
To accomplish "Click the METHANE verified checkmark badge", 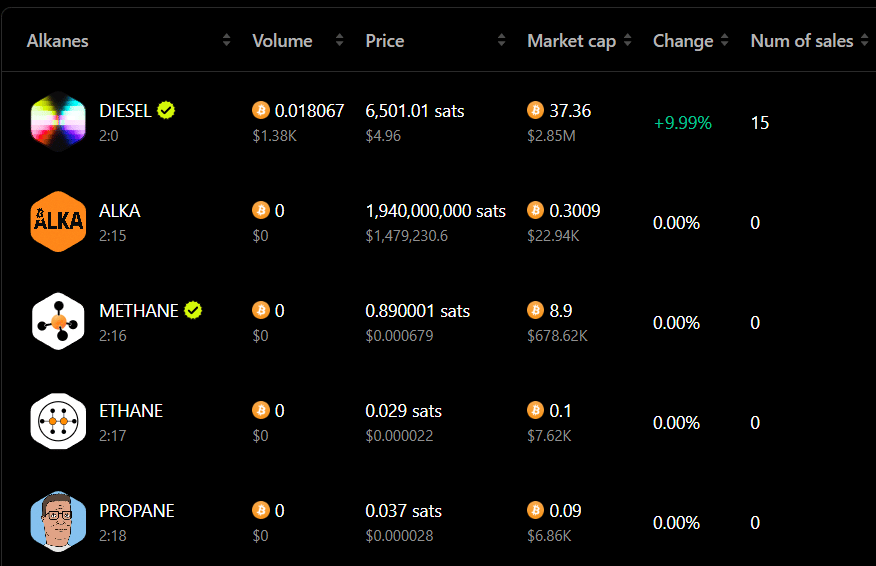I will coord(193,310).
